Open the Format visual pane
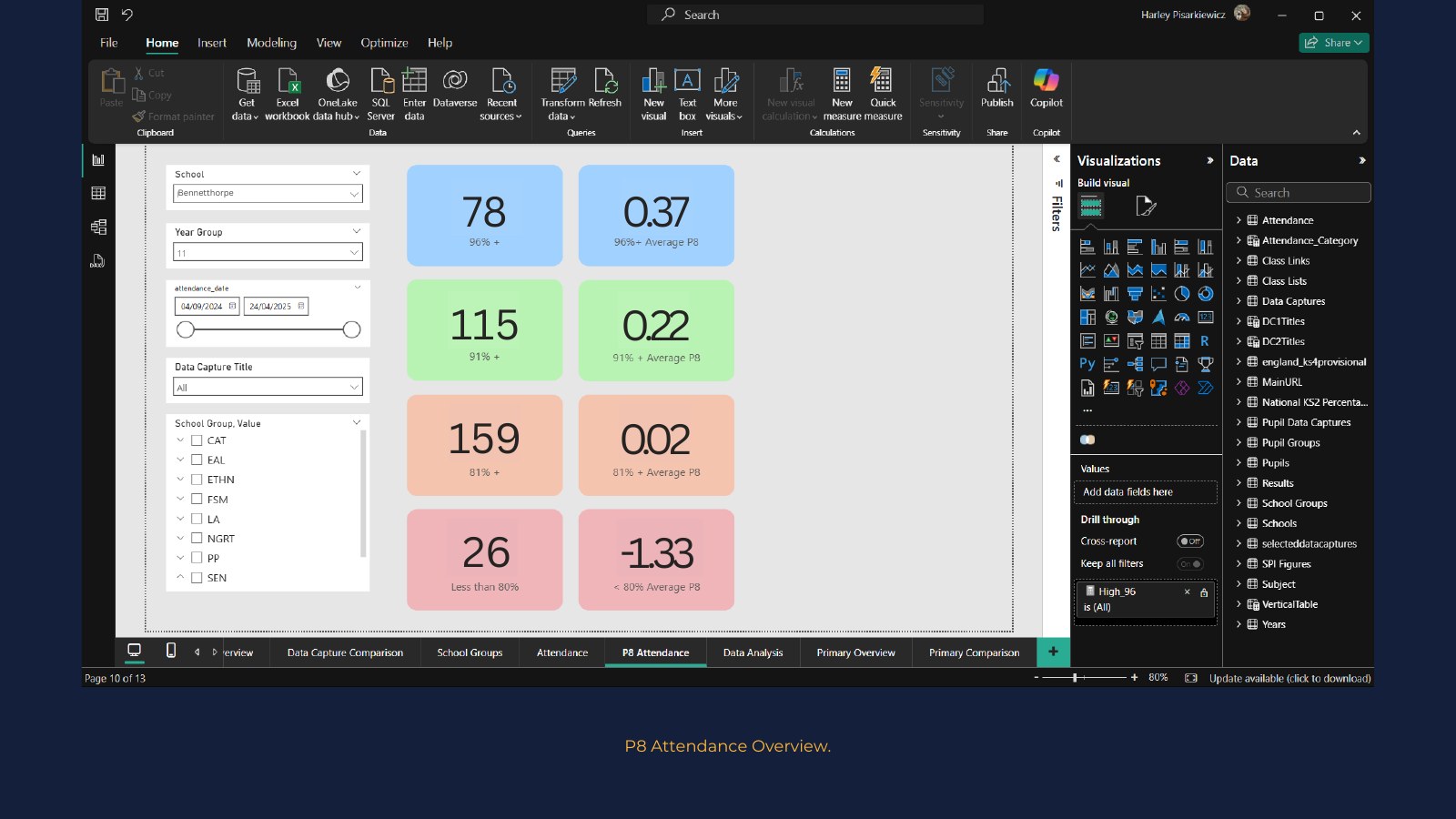 tap(1146, 207)
